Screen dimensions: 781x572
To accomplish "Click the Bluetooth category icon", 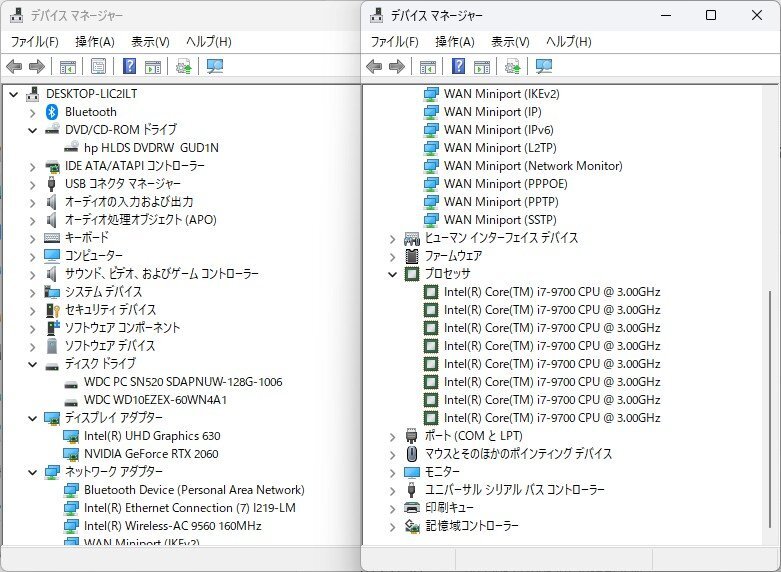I will click(52, 112).
